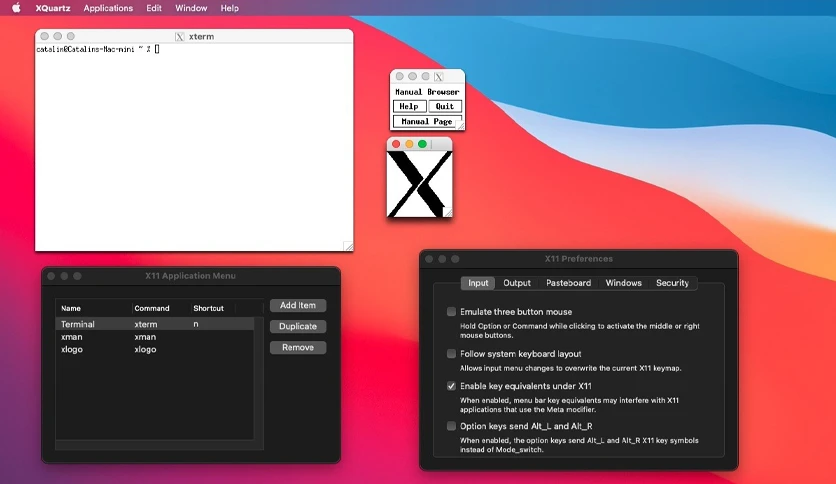This screenshot has width=836, height=484.
Task: Switch to the Input tab
Action: pyautogui.click(x=478, y=283)
